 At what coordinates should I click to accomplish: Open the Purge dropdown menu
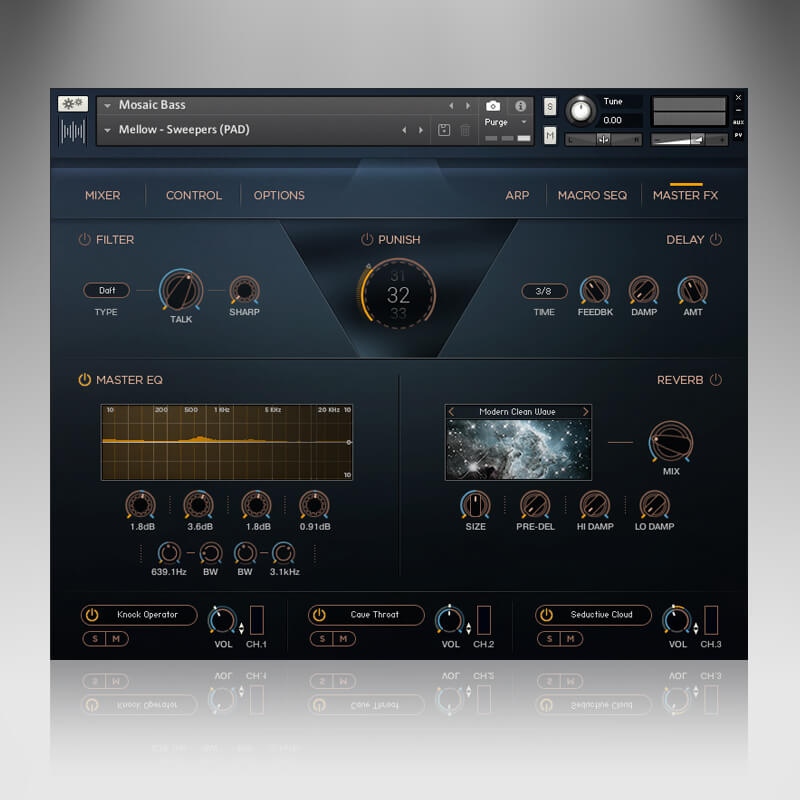[x=506, y=122]
